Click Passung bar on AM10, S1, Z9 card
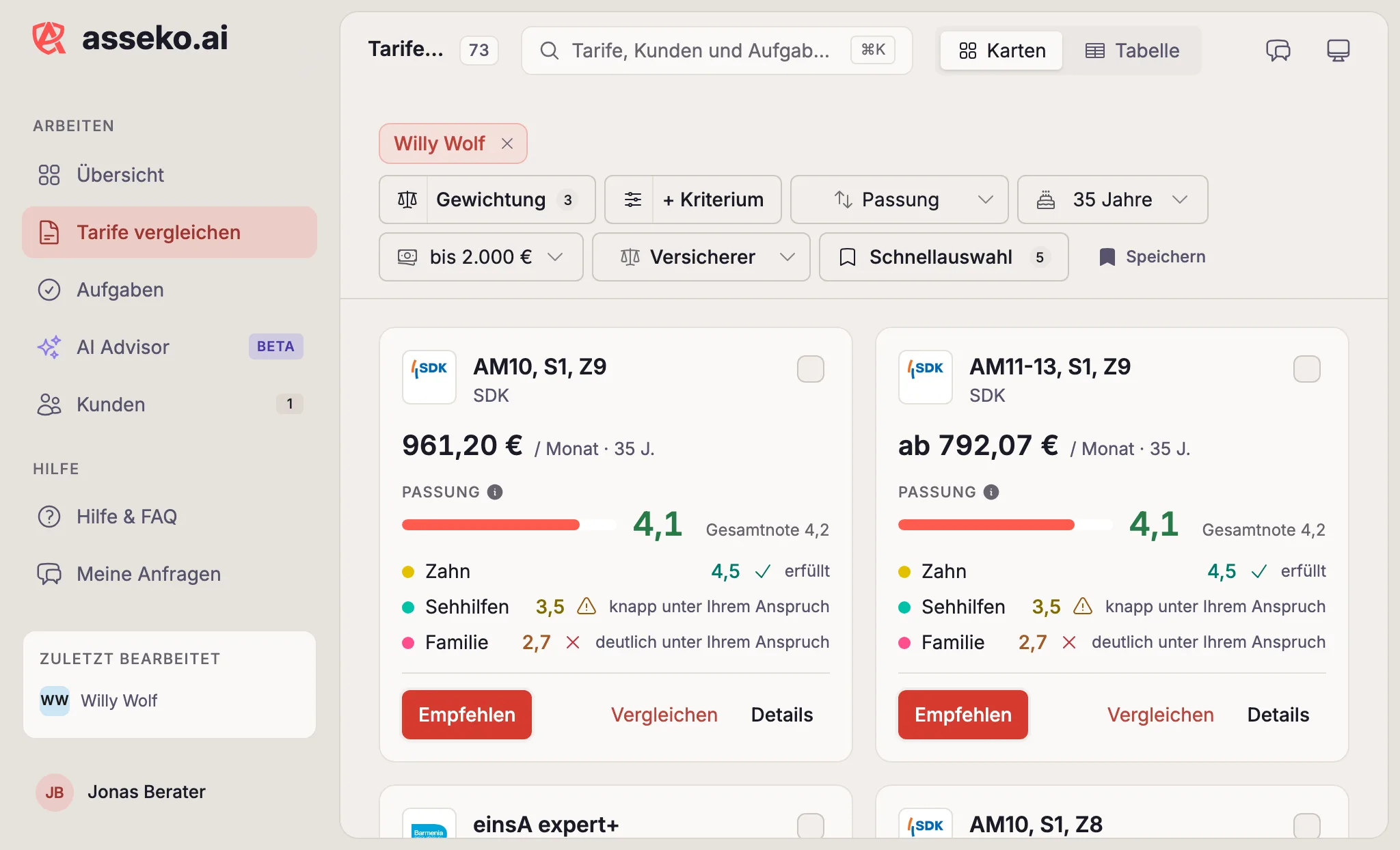This screenshot has width=1400, height=850. (509, 525)
